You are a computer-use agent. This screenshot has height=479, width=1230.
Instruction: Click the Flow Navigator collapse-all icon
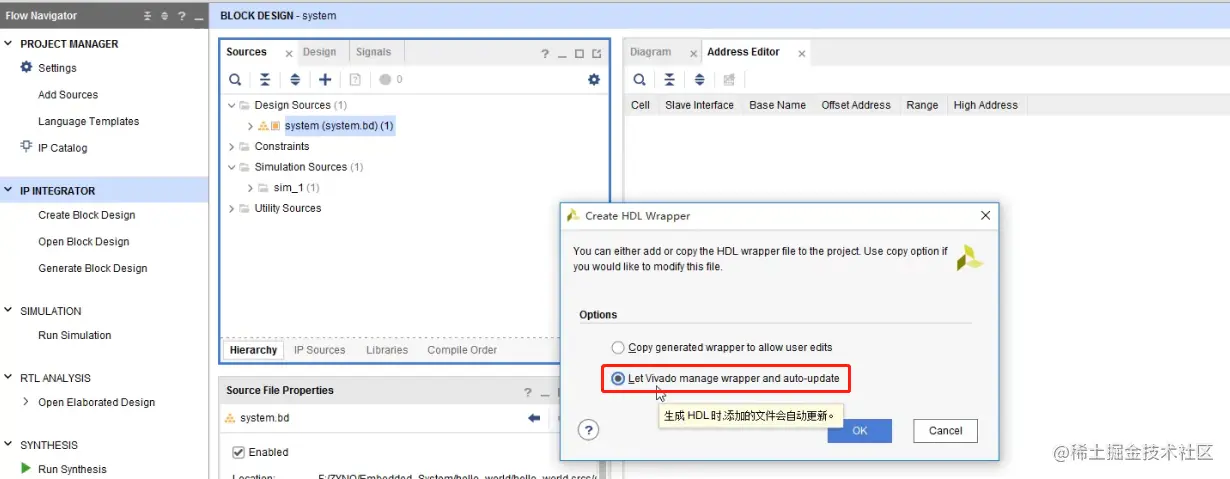(148, 16)
